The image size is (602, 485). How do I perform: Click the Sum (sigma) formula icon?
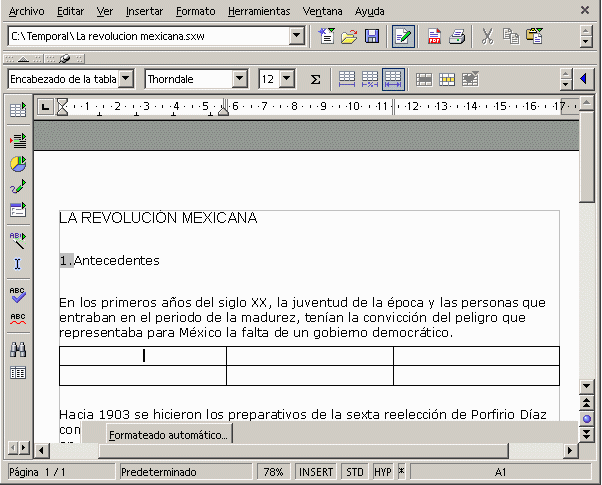click(x=315, y=79)
